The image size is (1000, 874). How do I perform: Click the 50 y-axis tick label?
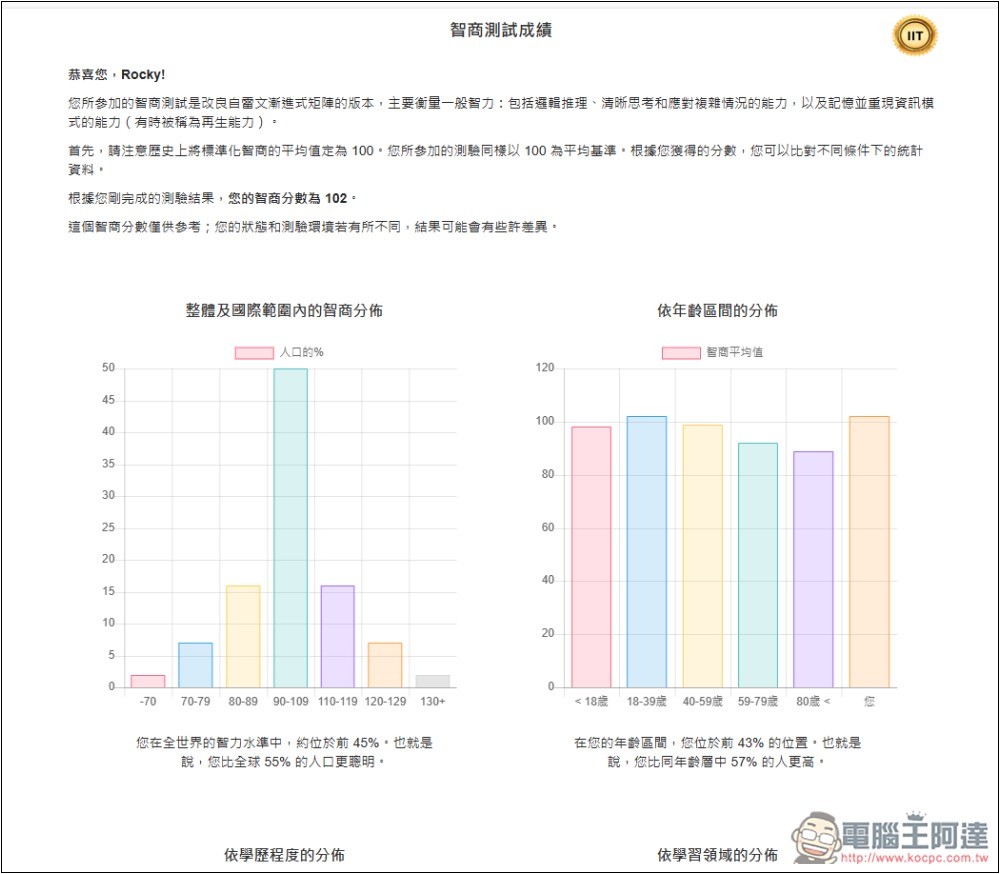coord(108,368)
